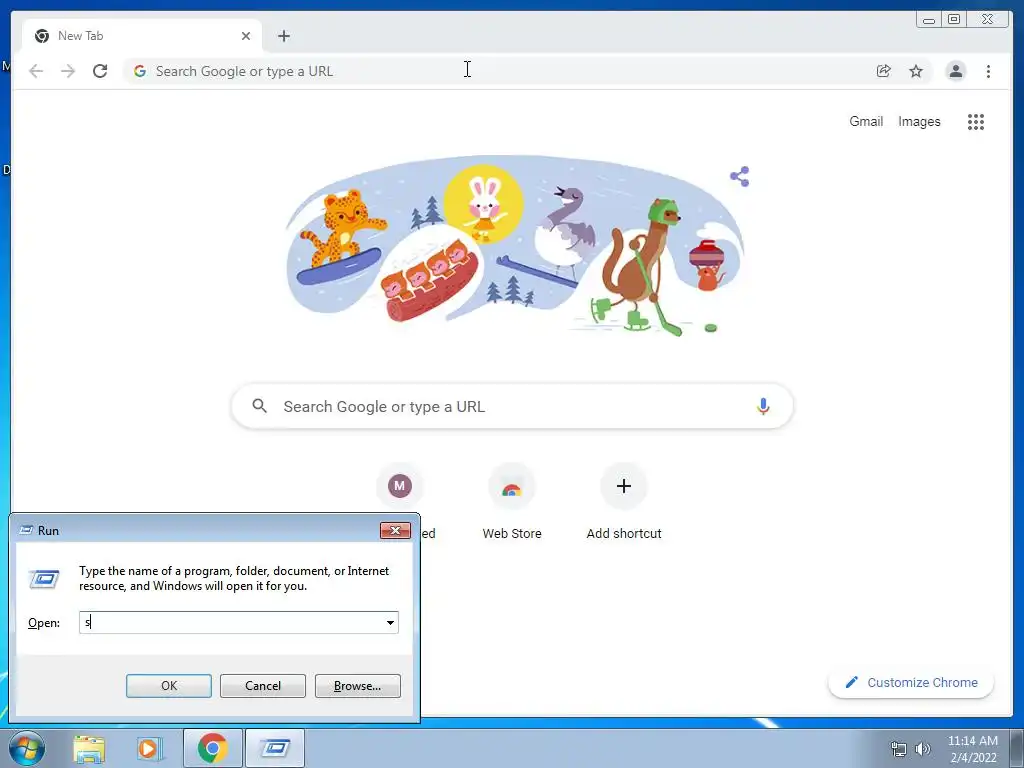Click the Customize Chrome button
1024x768 pixels.
[x=911, y=682]
